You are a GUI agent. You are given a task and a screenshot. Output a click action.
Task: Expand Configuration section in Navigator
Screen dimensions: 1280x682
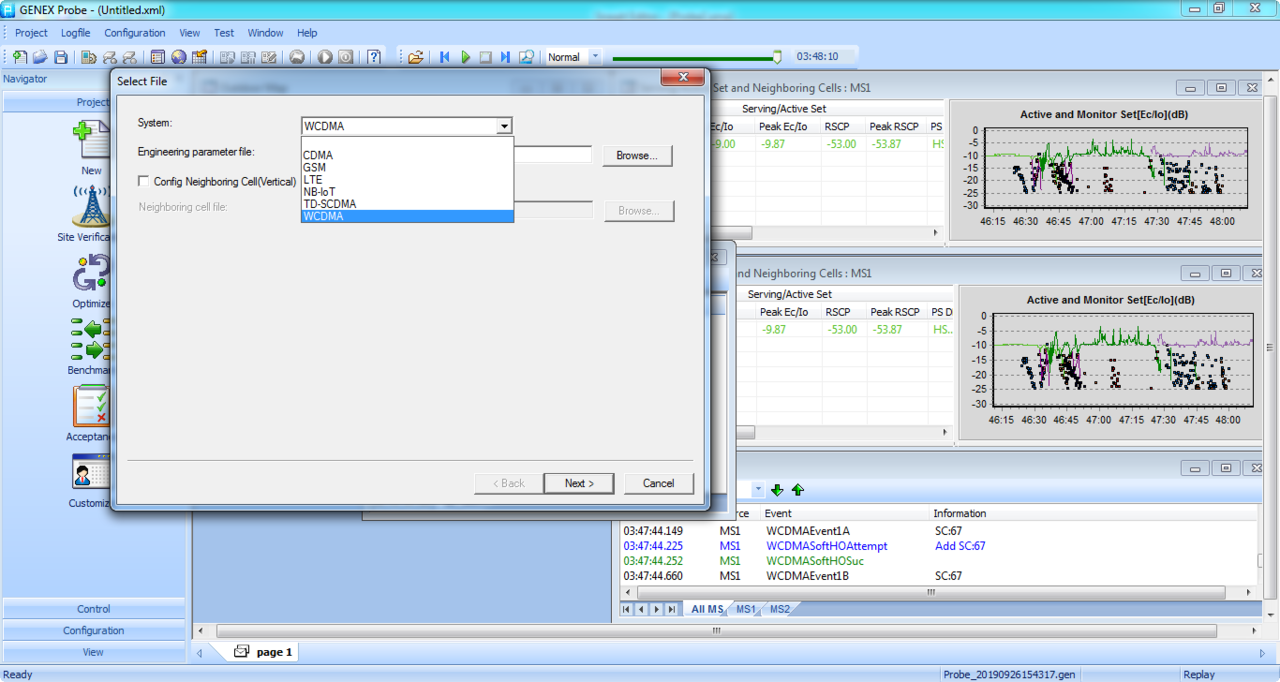(x=93, y=631)
